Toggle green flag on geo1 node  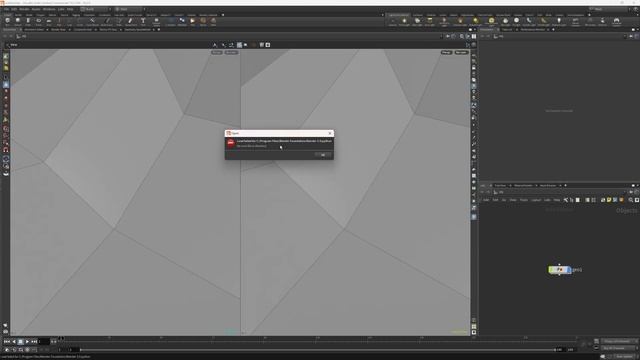(x=551, y=270)
